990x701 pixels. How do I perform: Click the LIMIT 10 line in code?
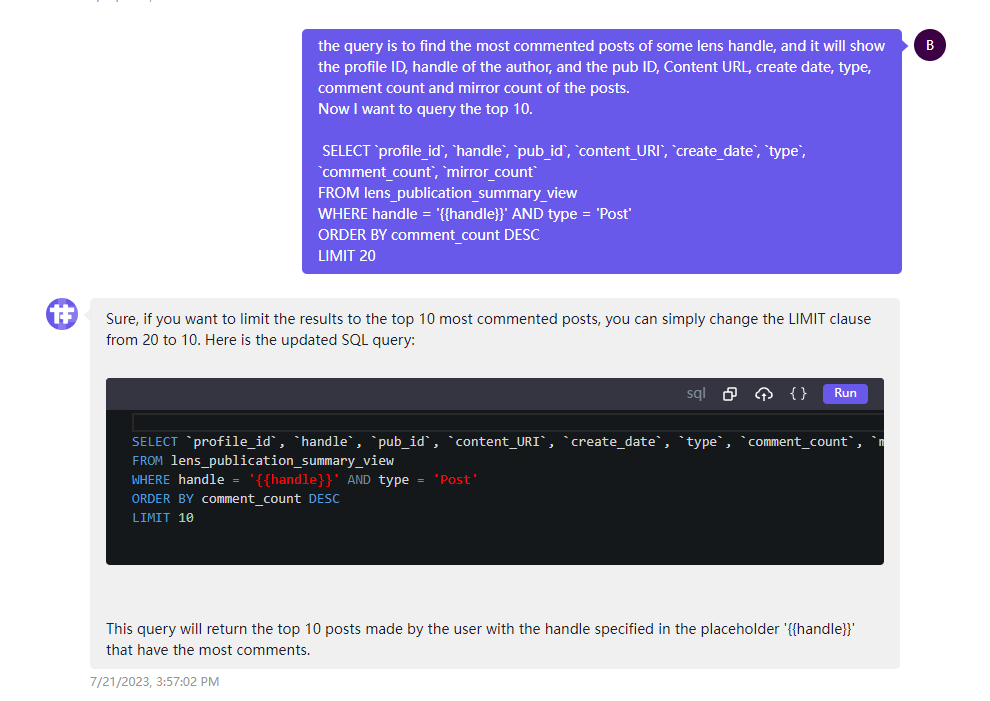pyautogui.click(x=163, y=518)
